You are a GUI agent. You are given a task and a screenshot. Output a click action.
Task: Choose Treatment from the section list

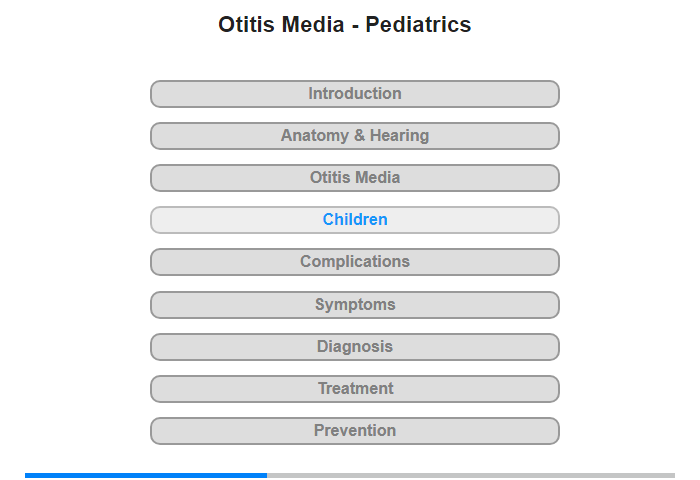click(354, 388)
